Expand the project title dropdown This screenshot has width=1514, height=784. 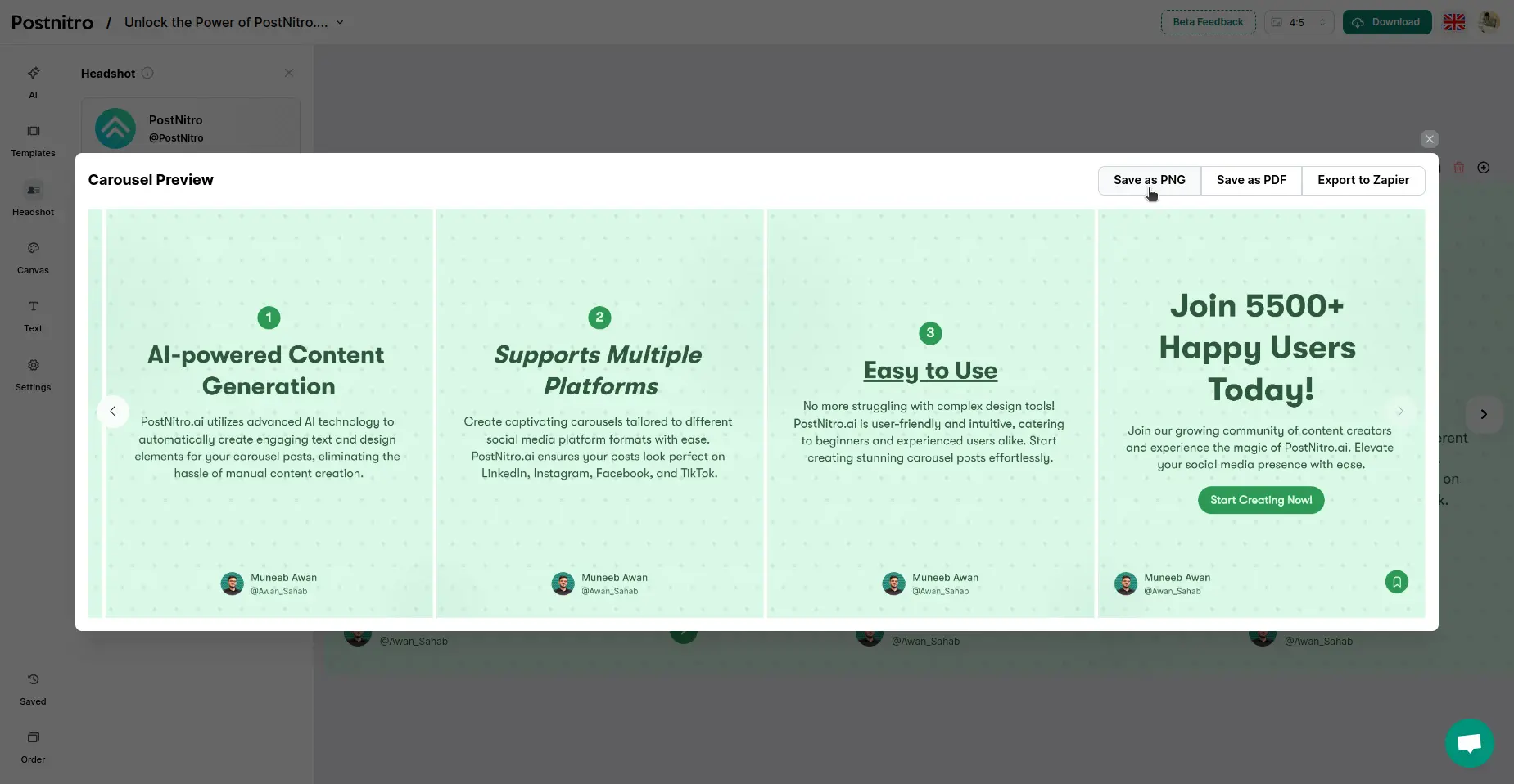340,22
